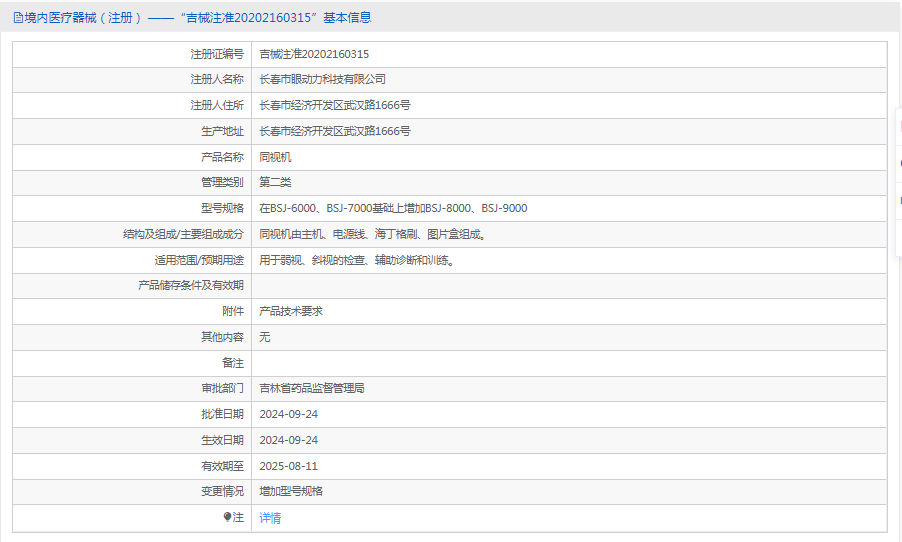Click the 结构及组成/主要组成成分 label
902x542 pixels.
click(184, 234)
